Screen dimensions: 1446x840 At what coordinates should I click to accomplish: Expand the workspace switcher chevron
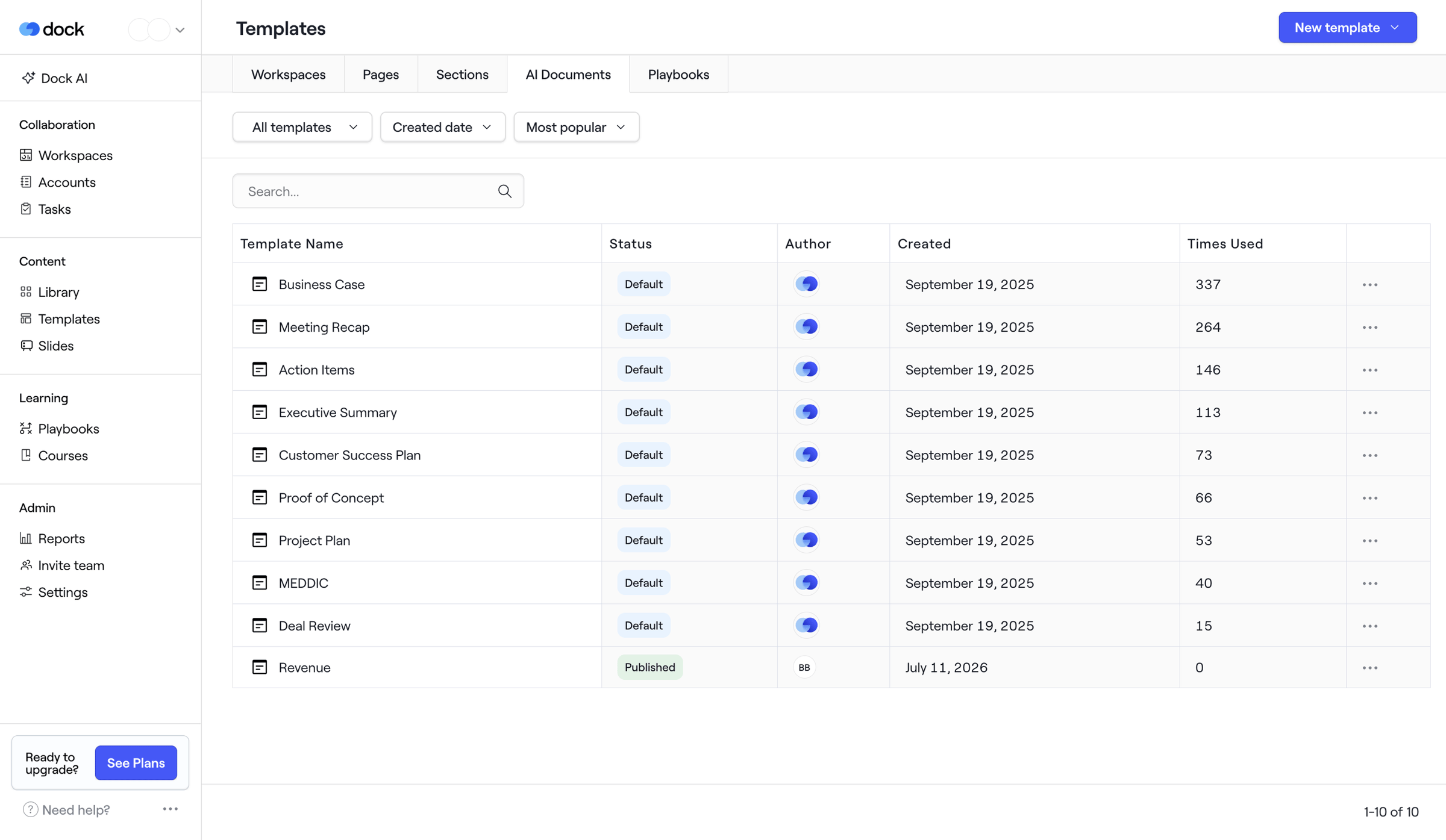pyautogui.click(x=180, y=30)
